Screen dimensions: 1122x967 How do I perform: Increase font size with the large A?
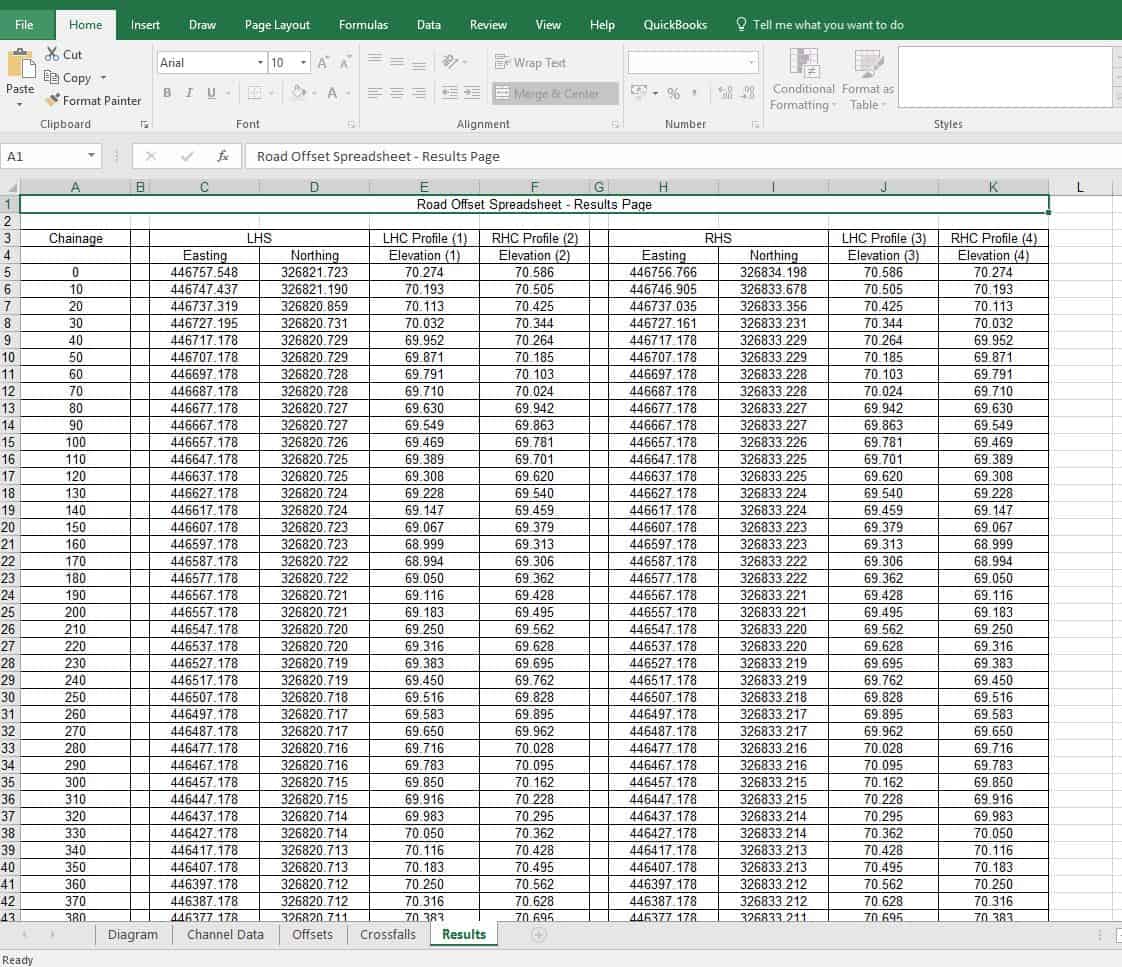coord(323,63)
